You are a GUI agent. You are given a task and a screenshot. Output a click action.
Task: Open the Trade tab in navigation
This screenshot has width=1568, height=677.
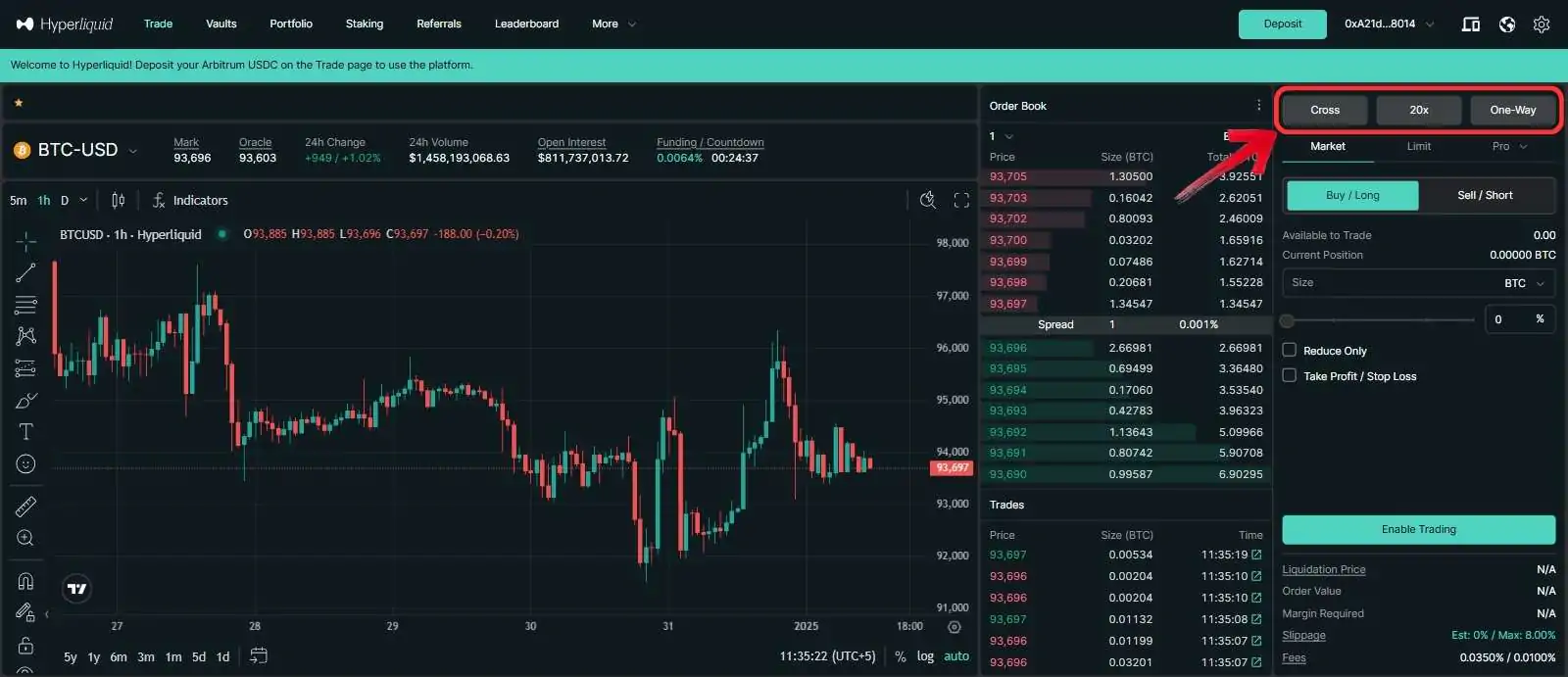(158, 24)
